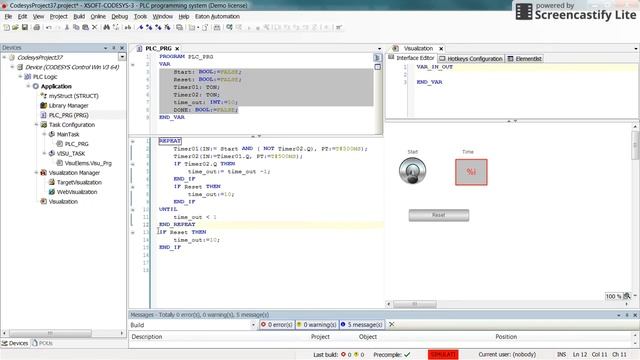Click the mySTruct (STRUCT) tree icon
640x360 pixels.
coord(43,96)
